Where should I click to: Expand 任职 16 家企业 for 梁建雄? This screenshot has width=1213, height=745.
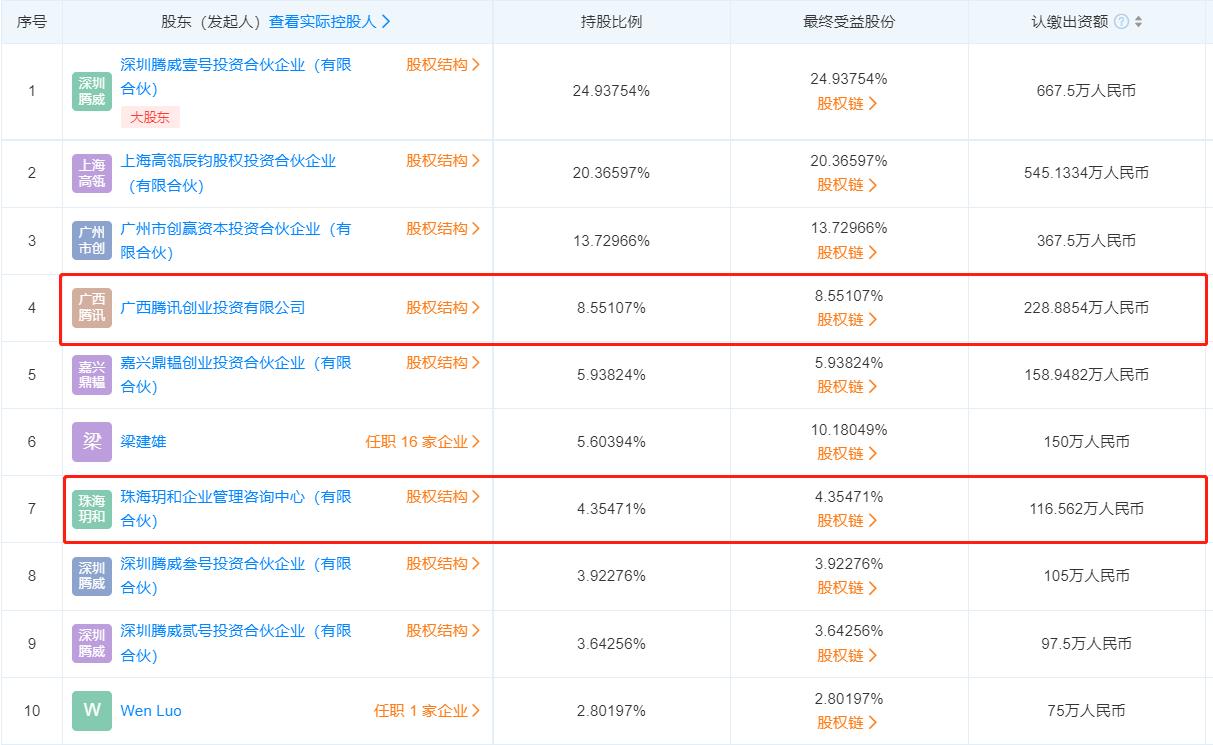point(423,442)
